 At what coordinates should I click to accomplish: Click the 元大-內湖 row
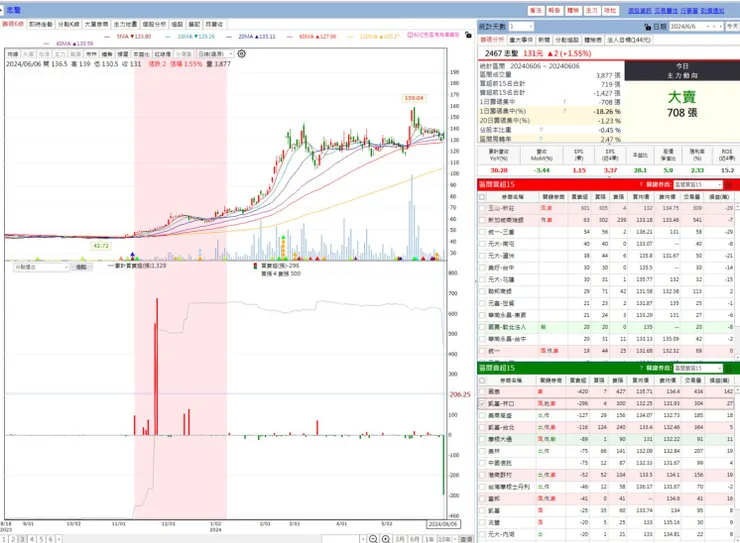coord(606,535)
